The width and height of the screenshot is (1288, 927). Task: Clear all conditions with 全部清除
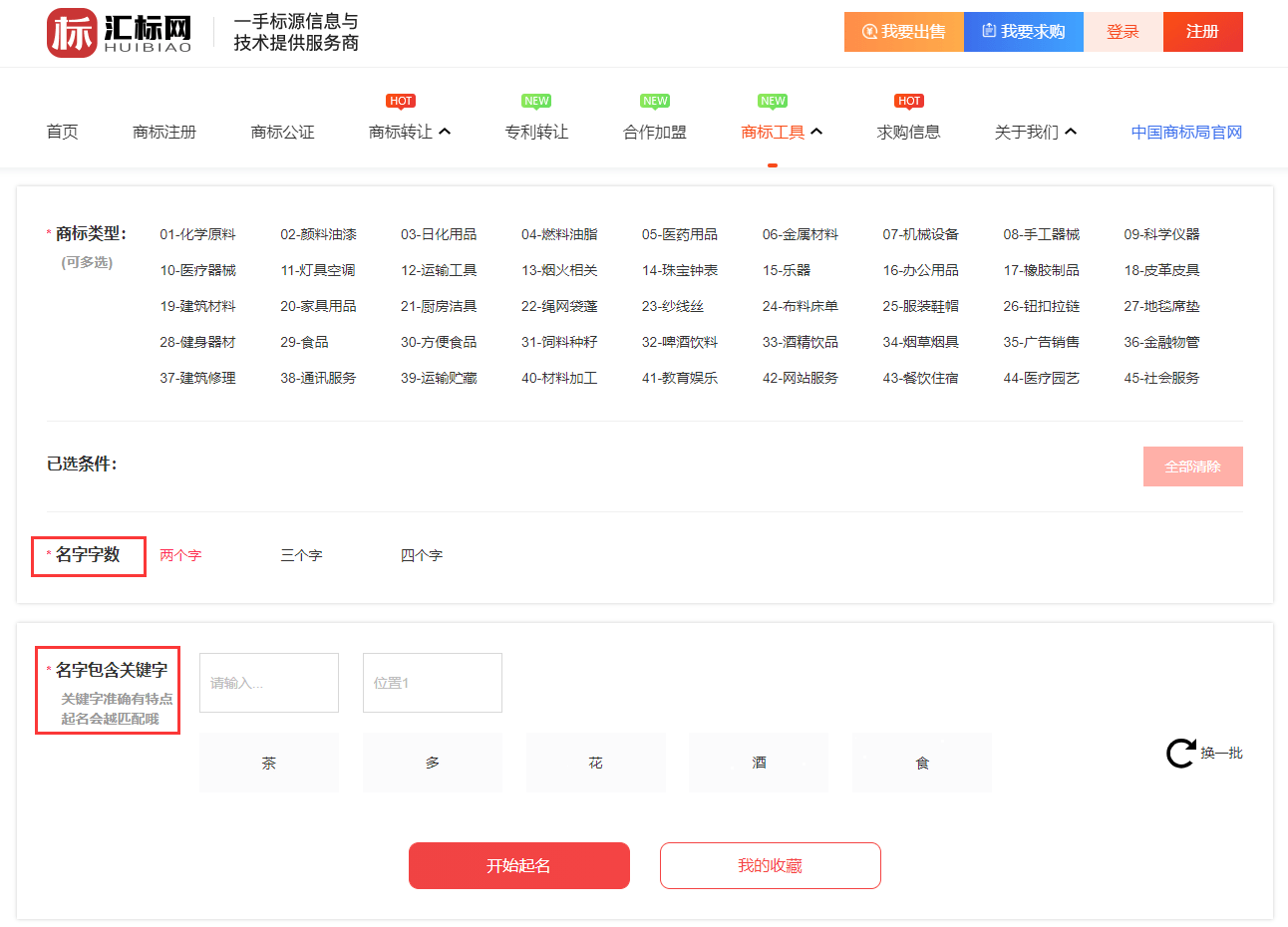(x=1192, y=466)
